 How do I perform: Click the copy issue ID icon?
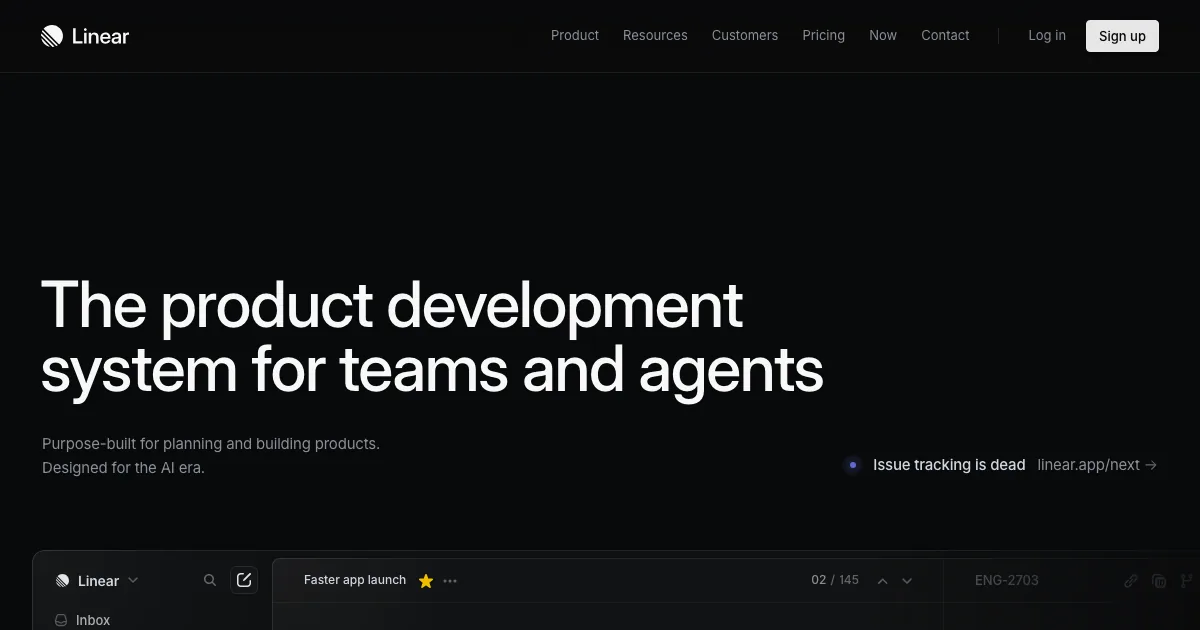(1159, 581)
